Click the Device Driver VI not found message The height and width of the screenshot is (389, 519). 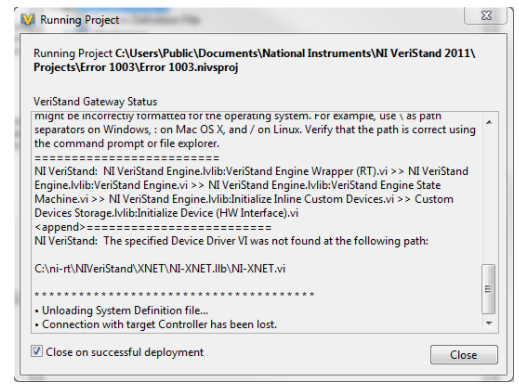tap(231, 241)
